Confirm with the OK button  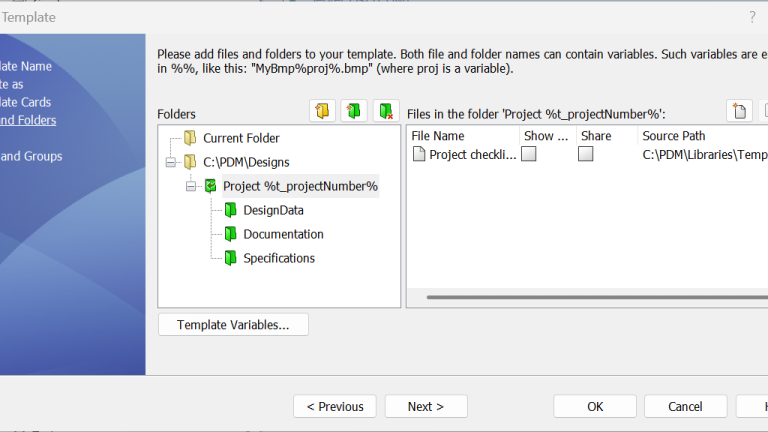coord(595,407)
